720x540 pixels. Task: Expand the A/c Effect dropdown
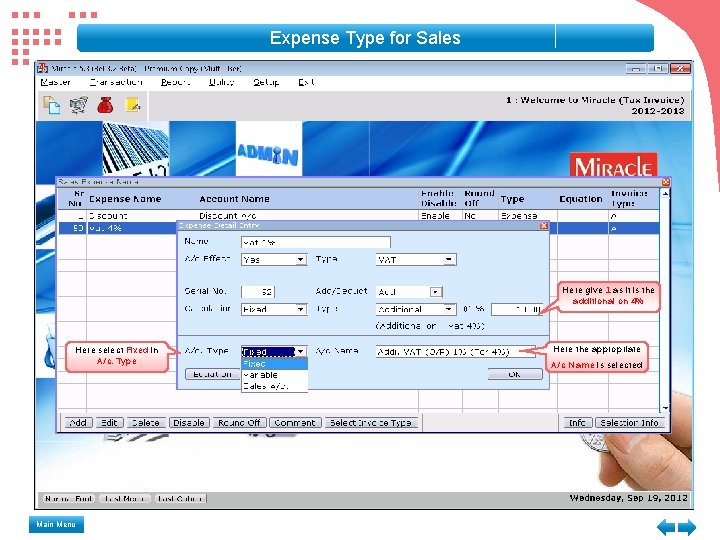[x=300, y=260]
